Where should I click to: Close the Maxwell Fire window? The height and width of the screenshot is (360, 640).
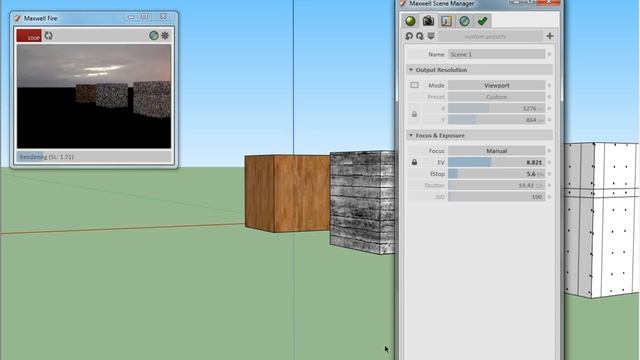(163, 16)
